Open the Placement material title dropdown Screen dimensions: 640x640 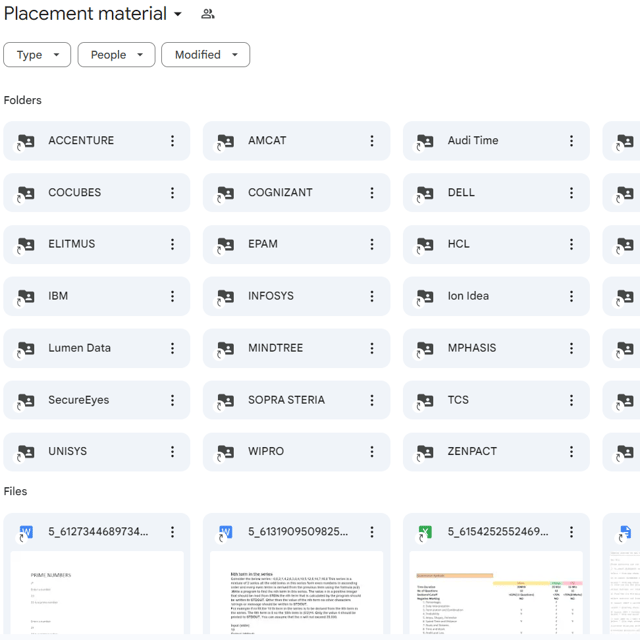tap(178, 14)
